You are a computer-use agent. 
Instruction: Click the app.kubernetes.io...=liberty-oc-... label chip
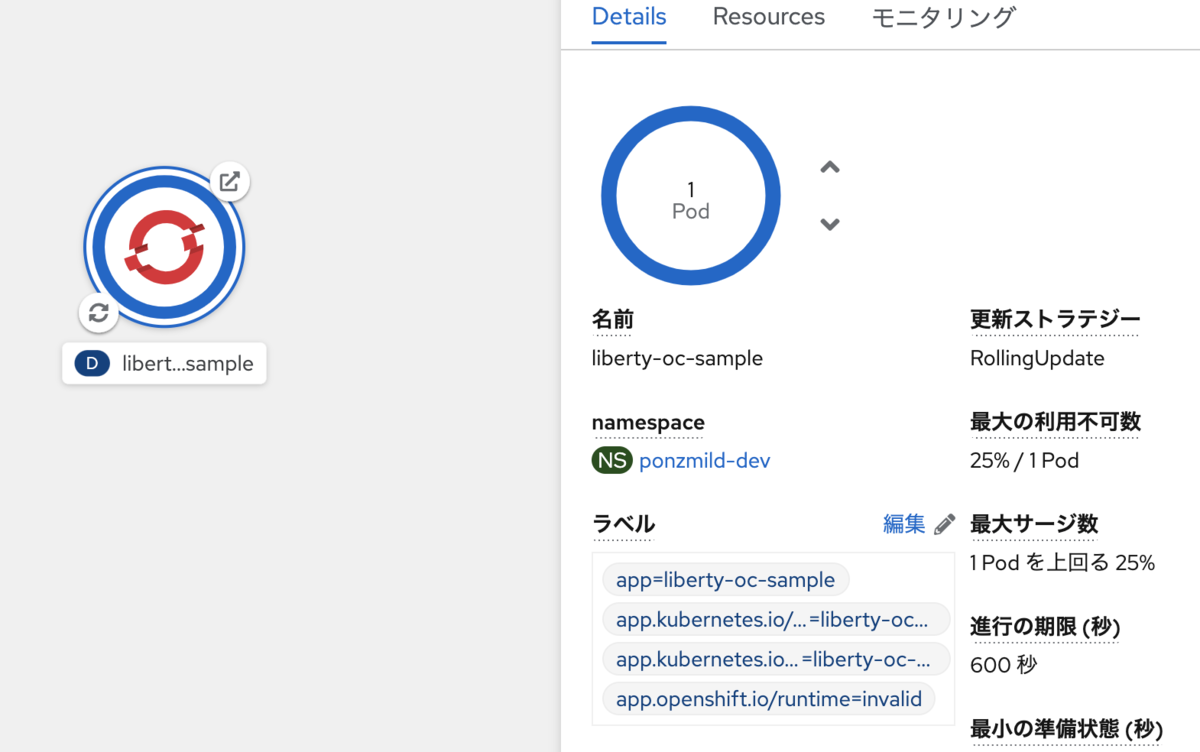click(x=776, y=660)
